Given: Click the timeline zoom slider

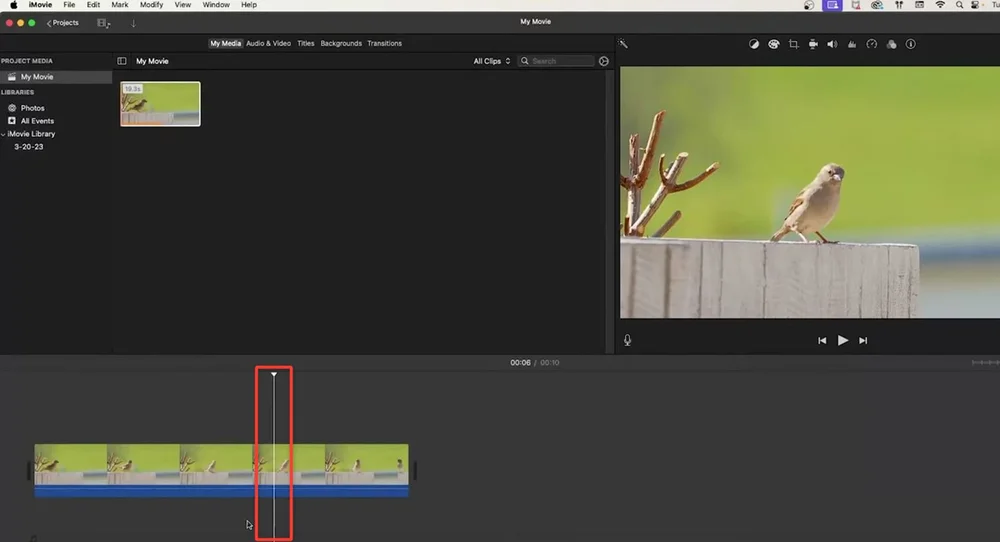Looking at the screenshot, I should 984,362.
